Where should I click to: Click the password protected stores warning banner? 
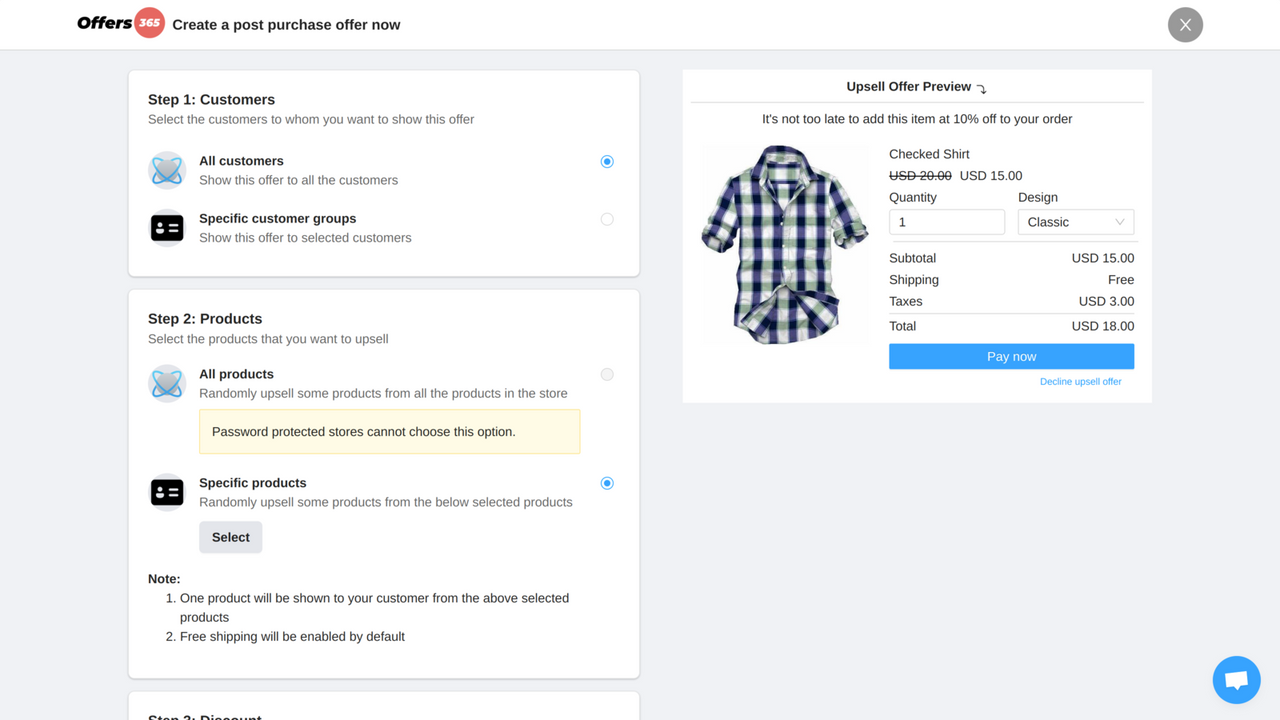(x=389, y=431)
